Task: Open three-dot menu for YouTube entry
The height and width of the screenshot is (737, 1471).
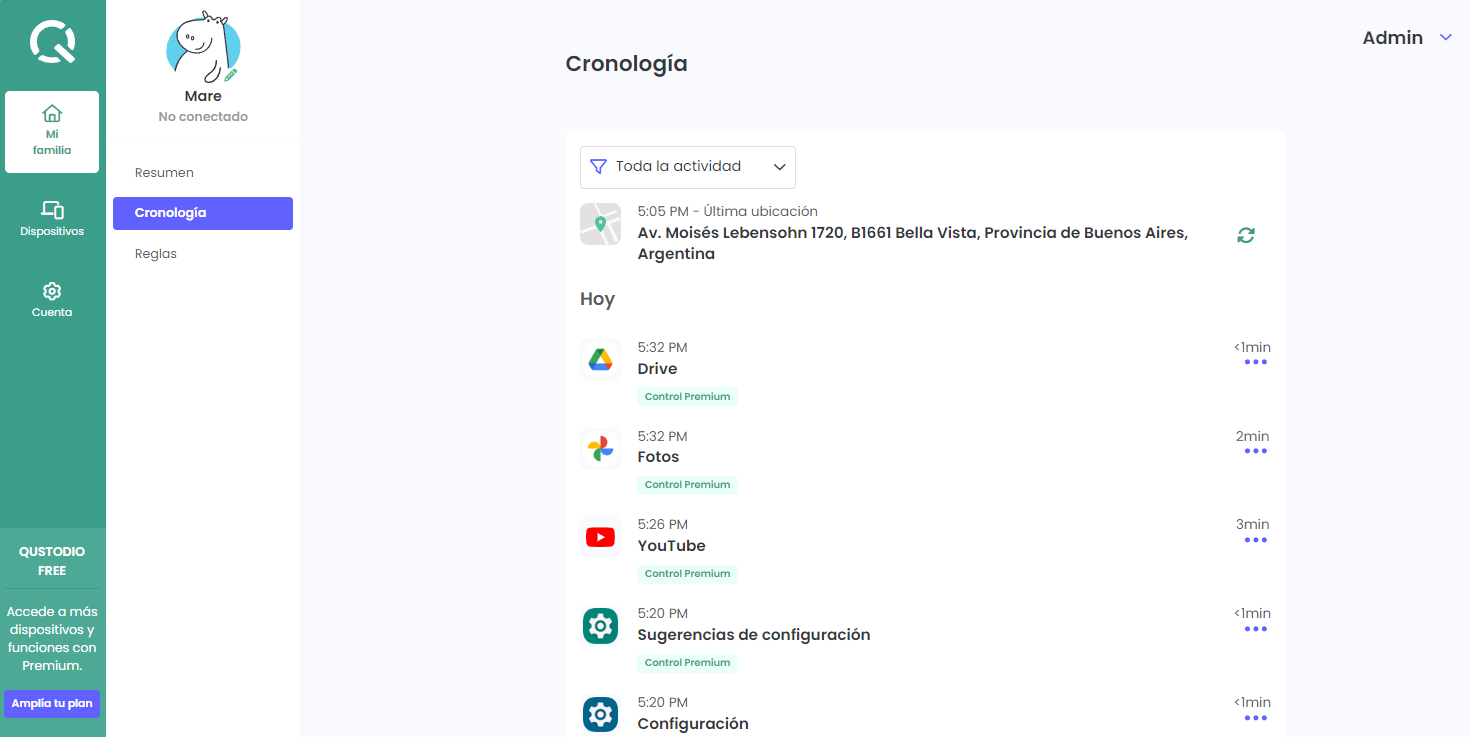Action: (1255, 540)
